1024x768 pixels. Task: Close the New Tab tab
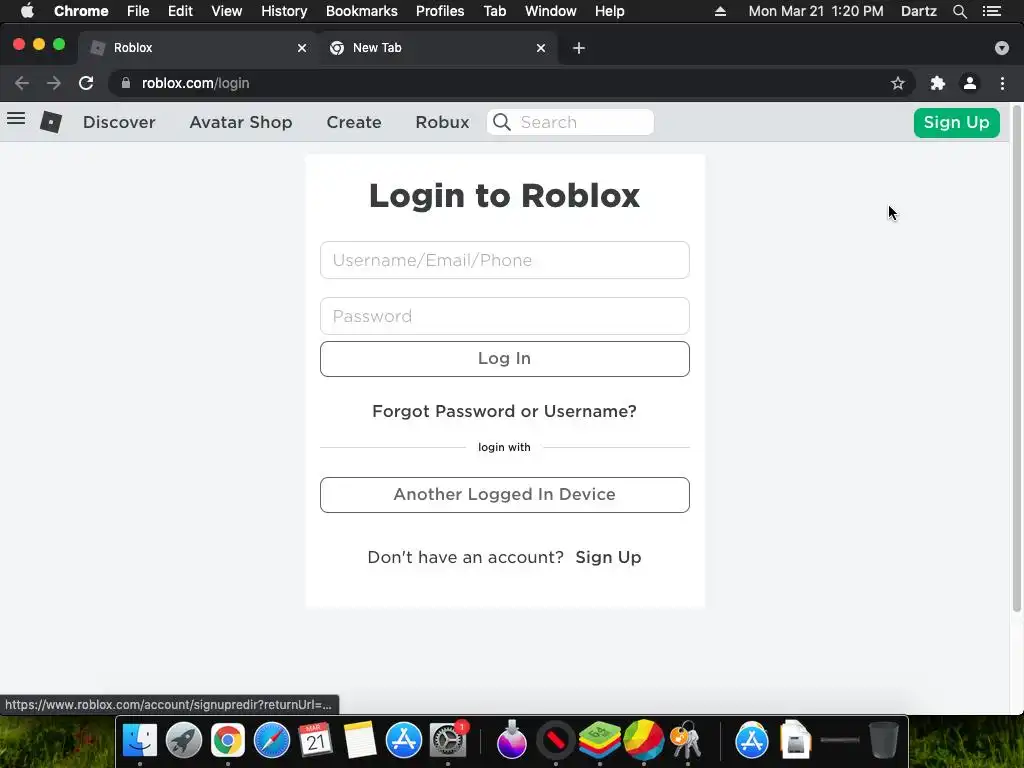541,48
